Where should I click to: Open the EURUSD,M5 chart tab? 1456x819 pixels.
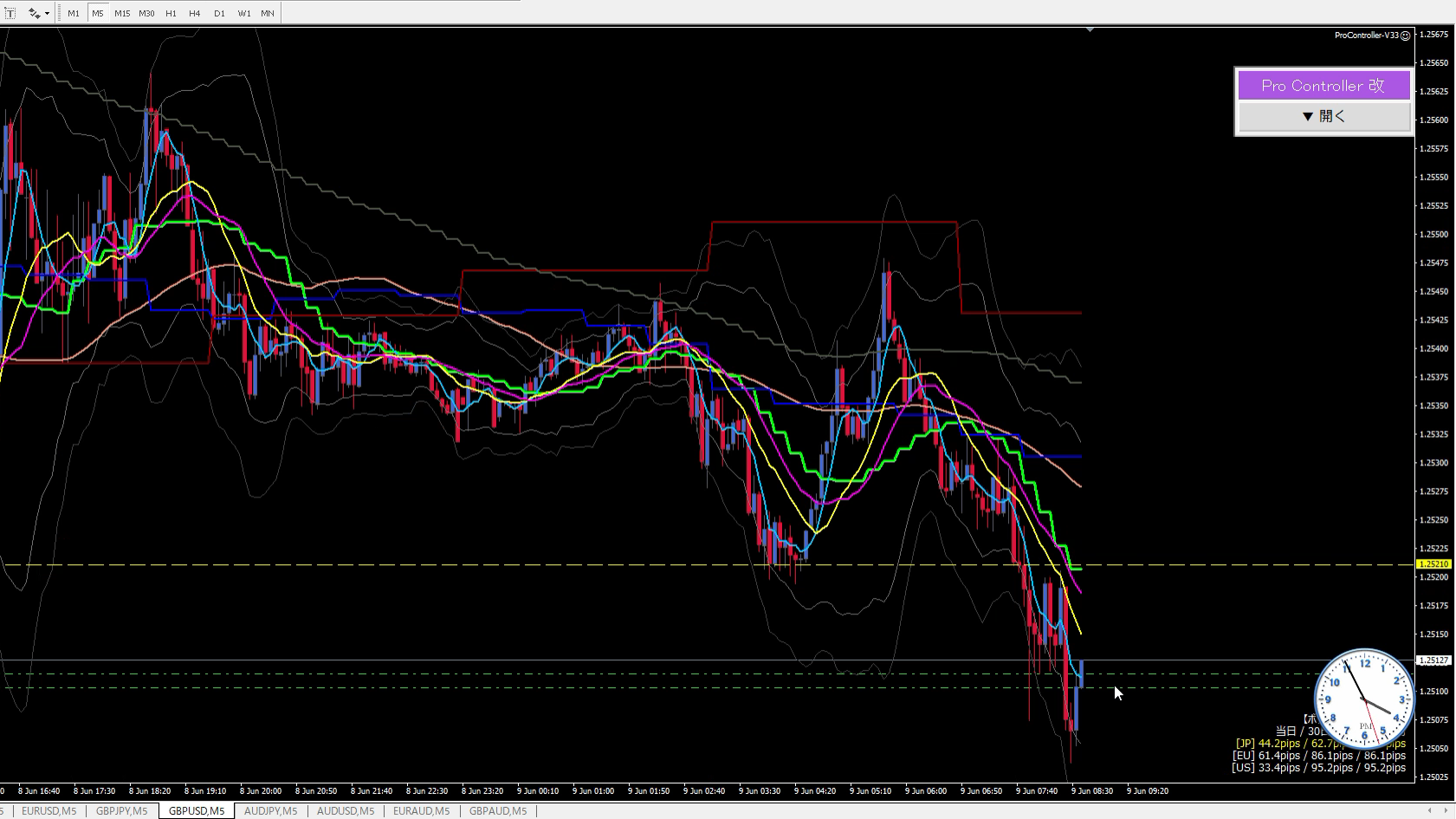click(x=49, y=811)
